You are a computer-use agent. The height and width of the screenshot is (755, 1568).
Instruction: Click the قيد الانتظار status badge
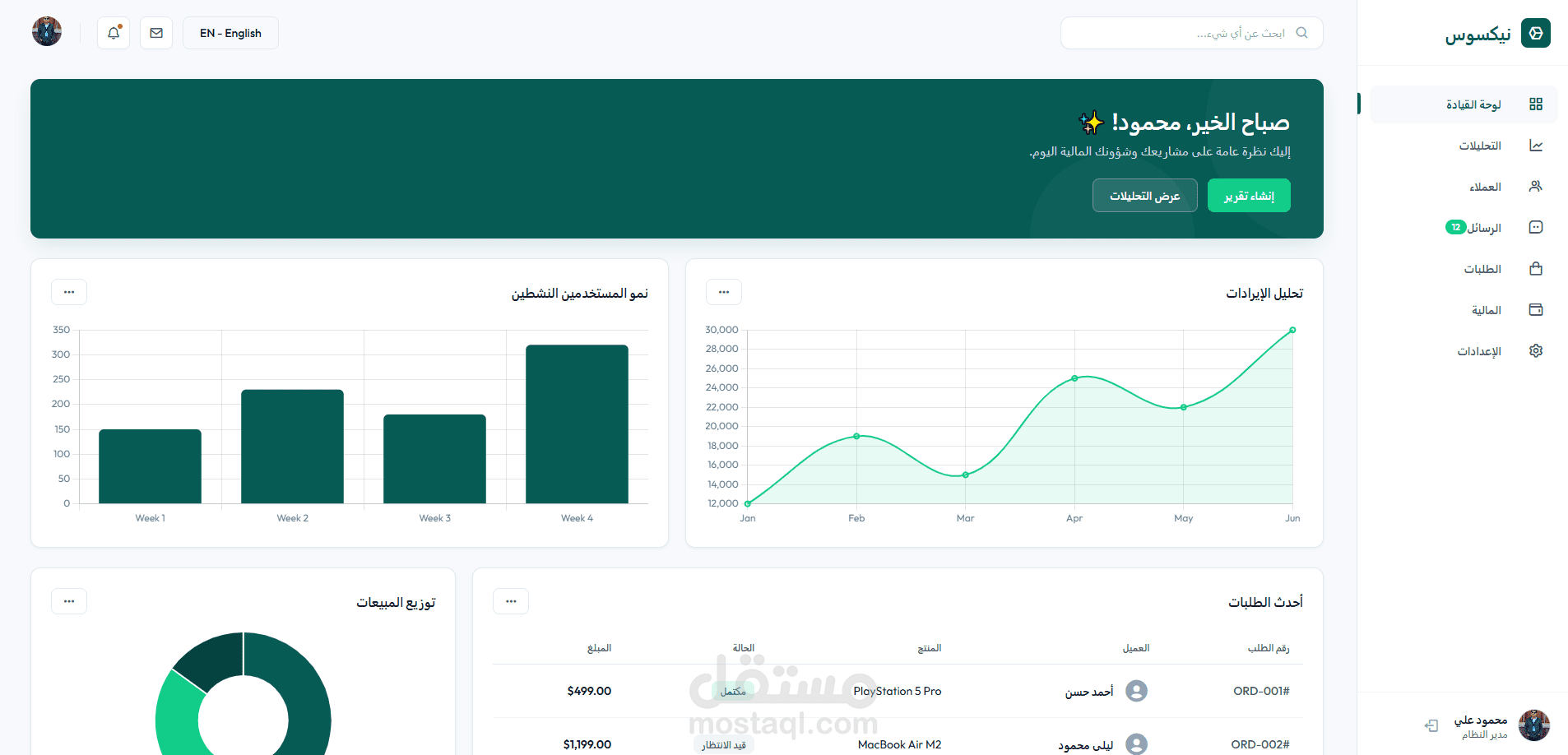(x=724, y=745)
